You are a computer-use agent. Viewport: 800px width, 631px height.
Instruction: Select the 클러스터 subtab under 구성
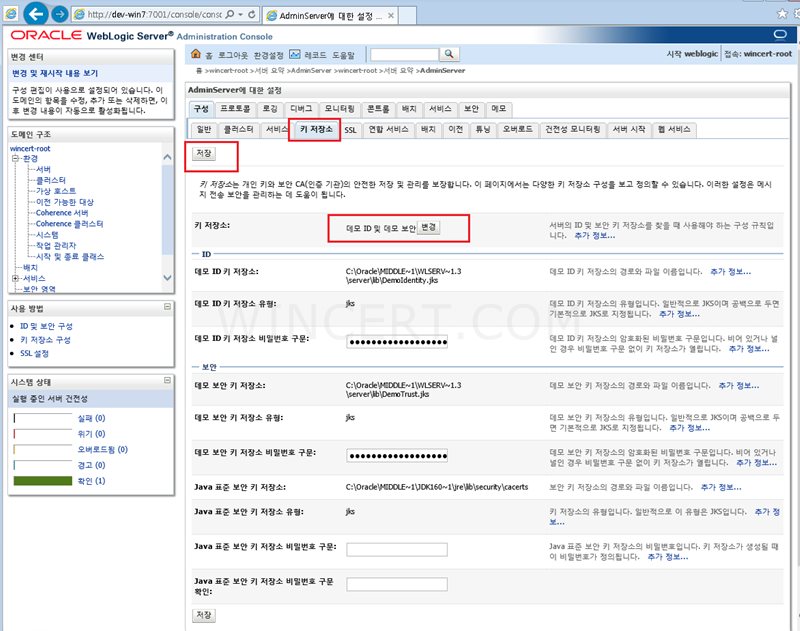click(x=238, y=130)
